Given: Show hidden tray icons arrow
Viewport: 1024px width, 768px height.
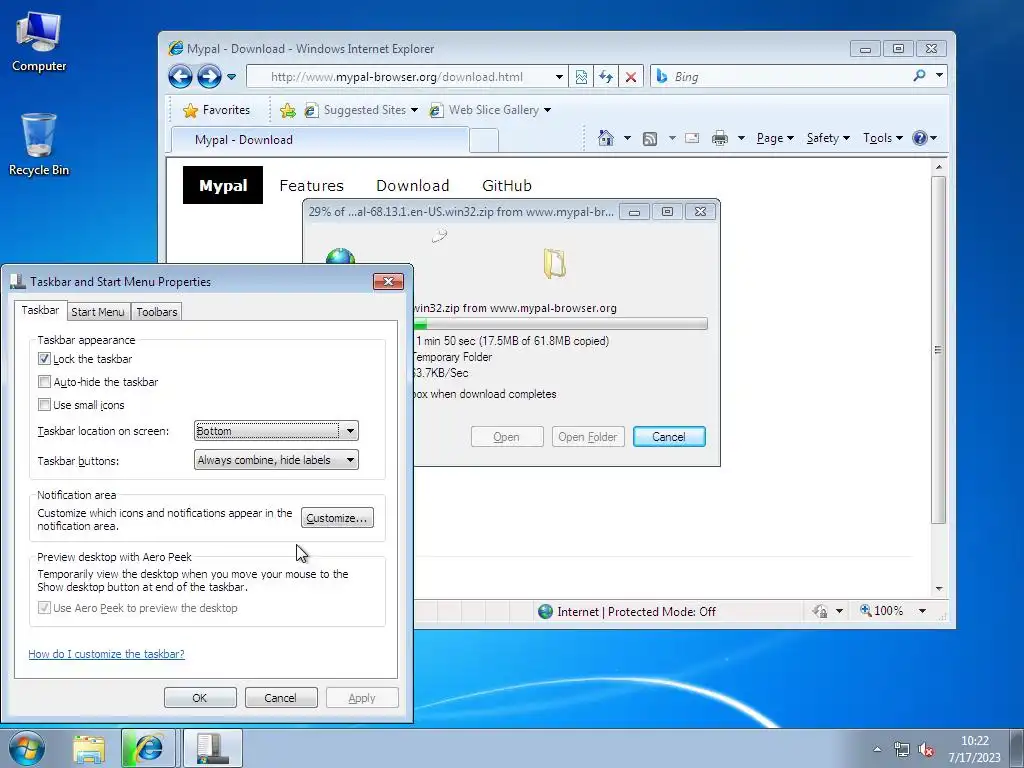Looking at the screenshot, I should coord(877,749).
